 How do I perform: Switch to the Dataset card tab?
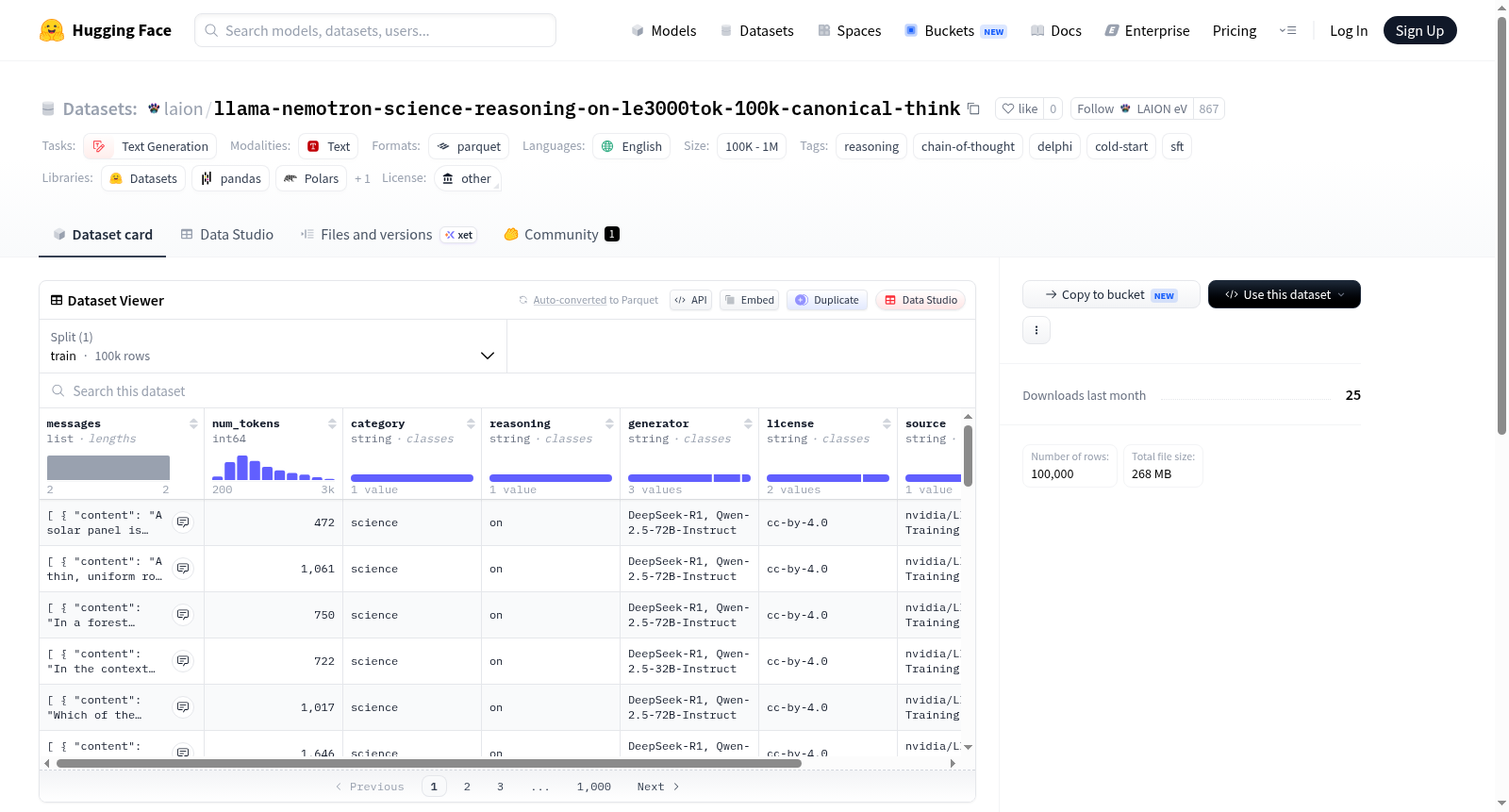pyautogui.click(x=103, y=235)
